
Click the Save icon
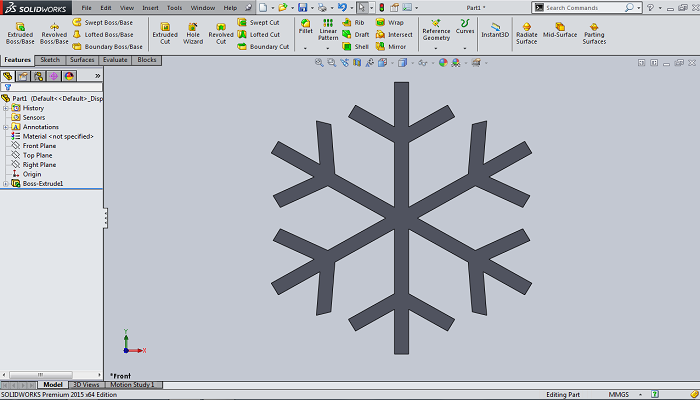(303, 8)
